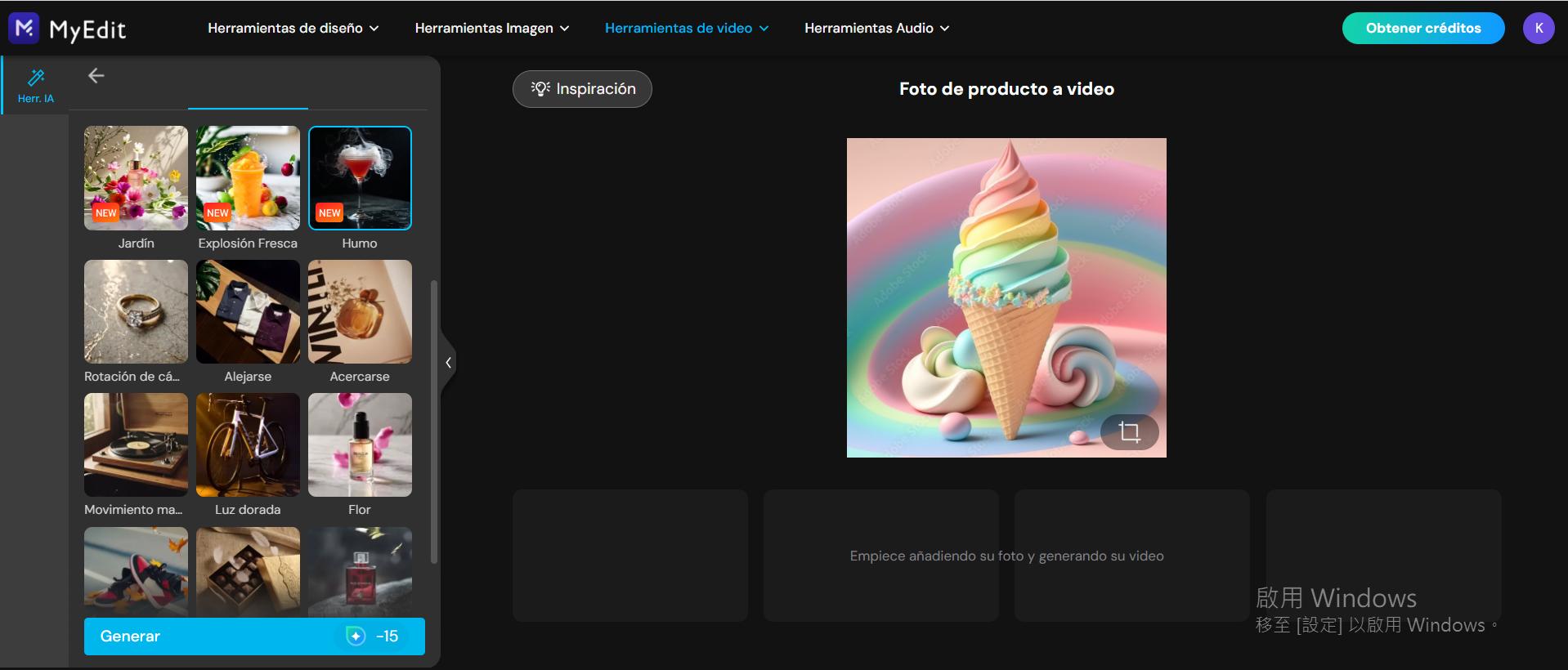Click the Obtener créditos button

[1422, 28]
